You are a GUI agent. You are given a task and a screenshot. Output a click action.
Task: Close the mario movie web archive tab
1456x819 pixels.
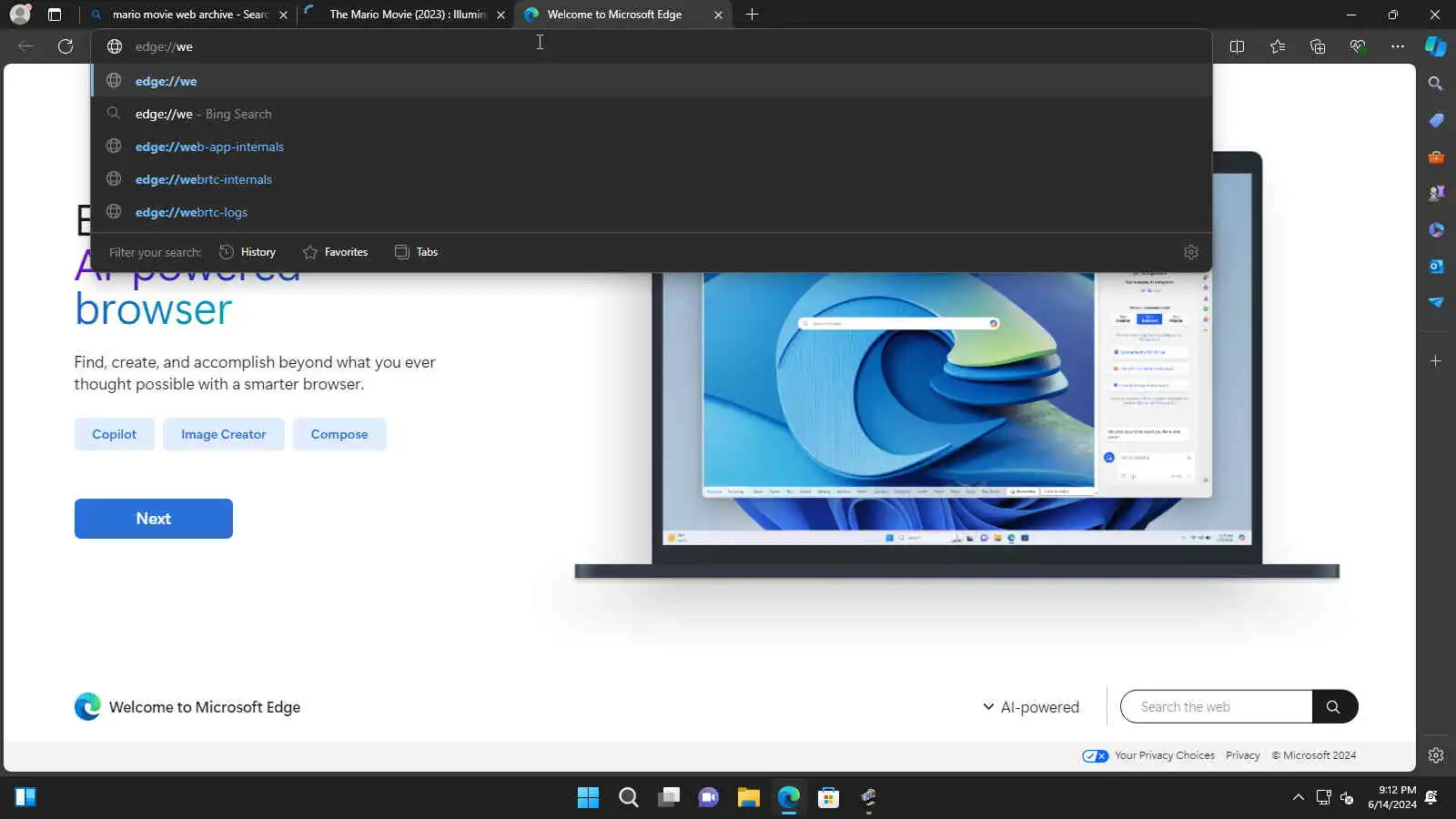(283, 15)
